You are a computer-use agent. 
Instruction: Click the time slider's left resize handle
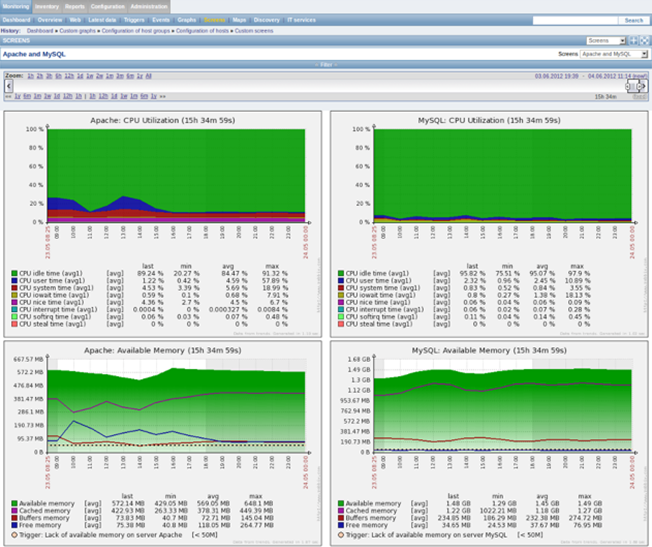[x=628, y=86]
